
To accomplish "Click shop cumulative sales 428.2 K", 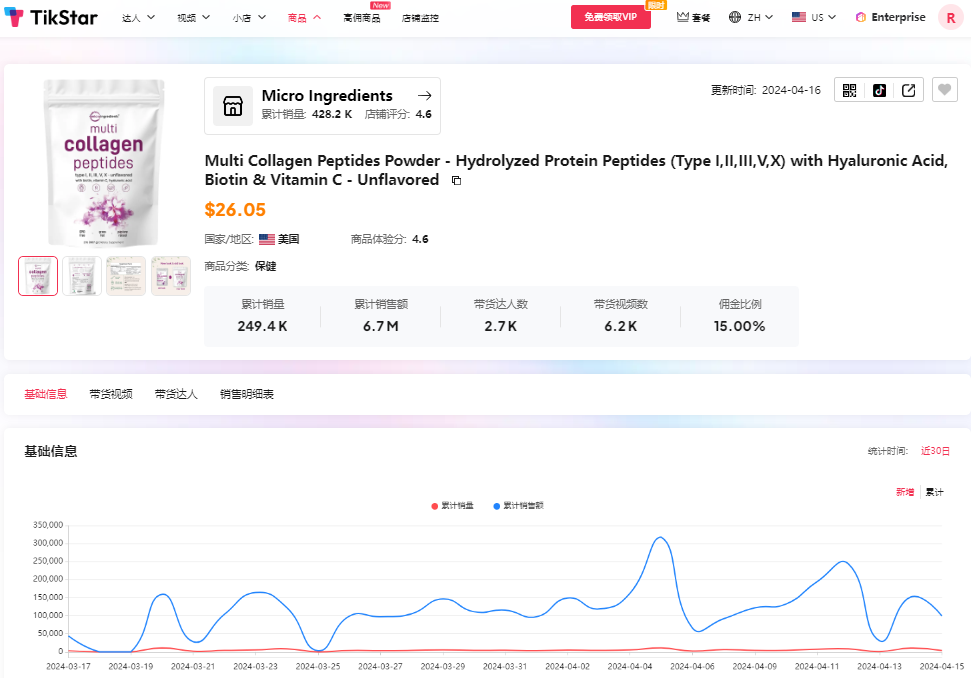I will [x=332, y=115].
